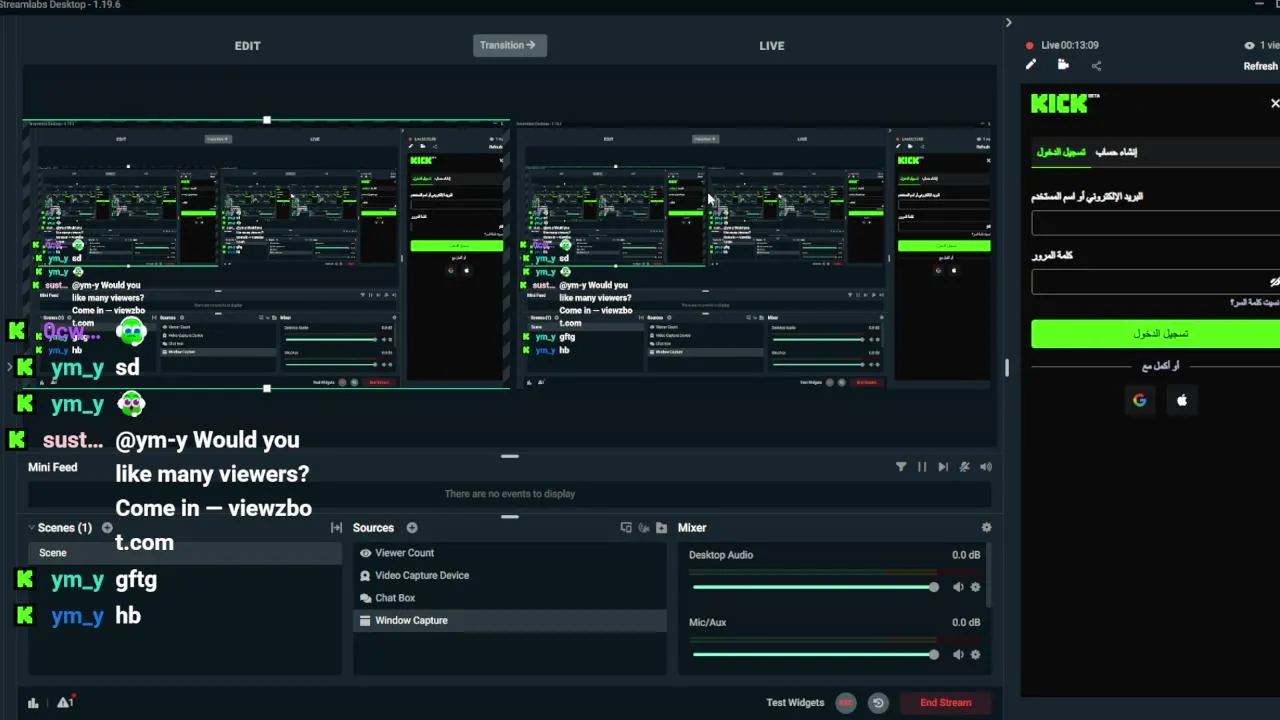Add a source folder icon
Image resolution: width=1280 pixels, height=720 pixels.
click(661, 528)
